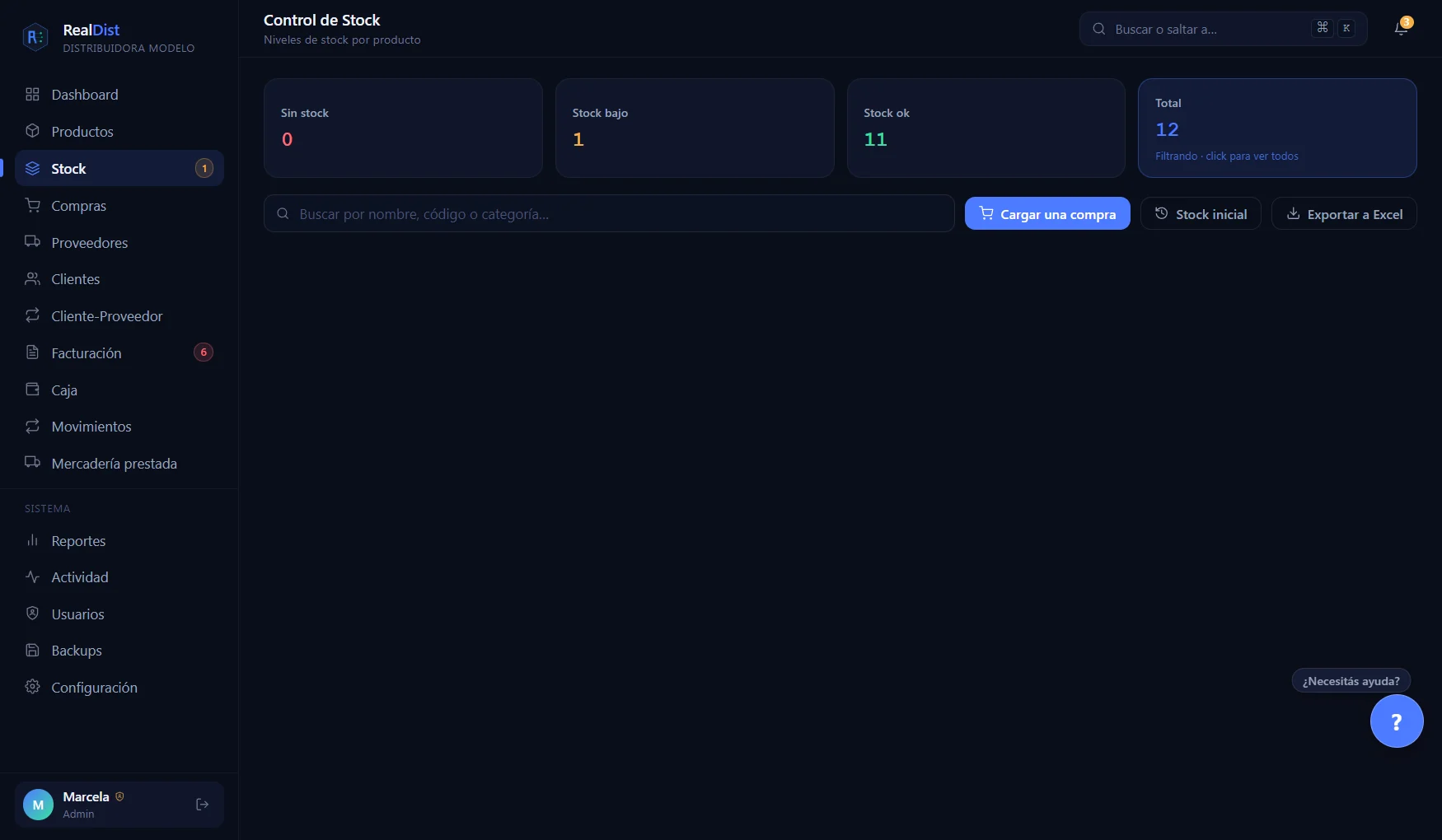1442x840 pixels.
Task: Click the Clientes people icon
Action: click(x=32, y=278)
